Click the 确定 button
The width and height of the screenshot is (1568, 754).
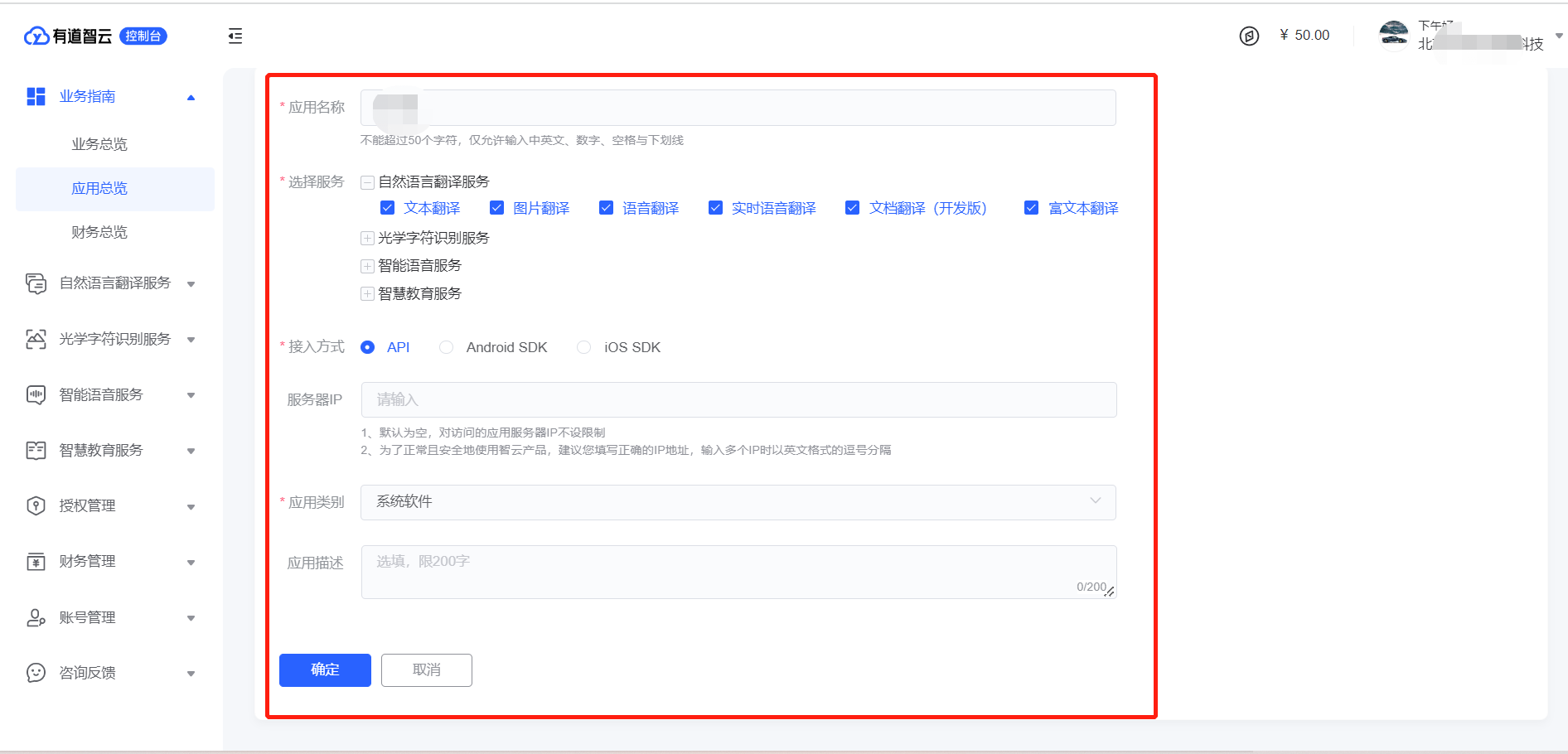pos(325,669)
